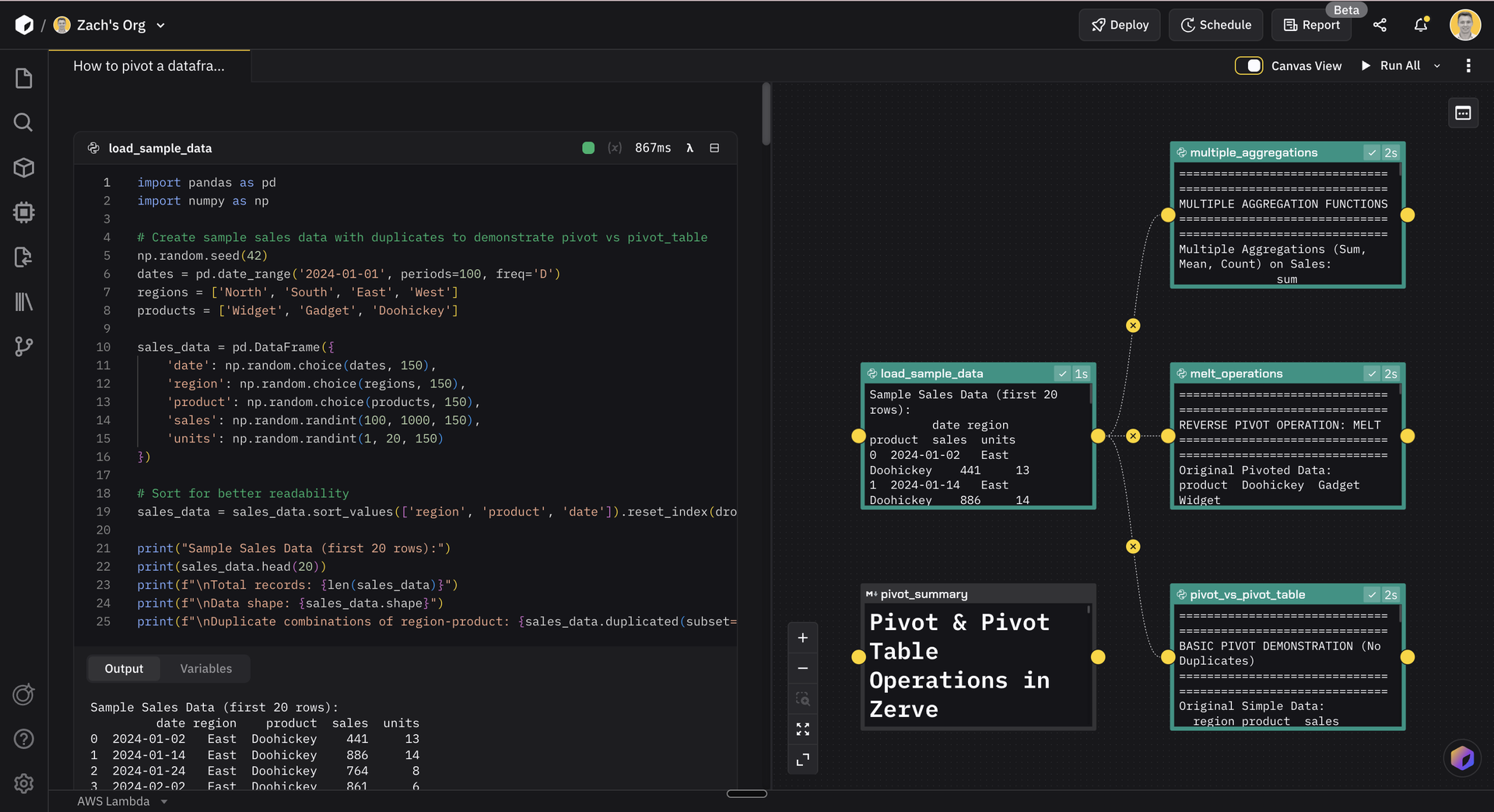Click output port of load_sample_data node
Viewport: 1494px width, 812px height.
[x=1098, y=436]
